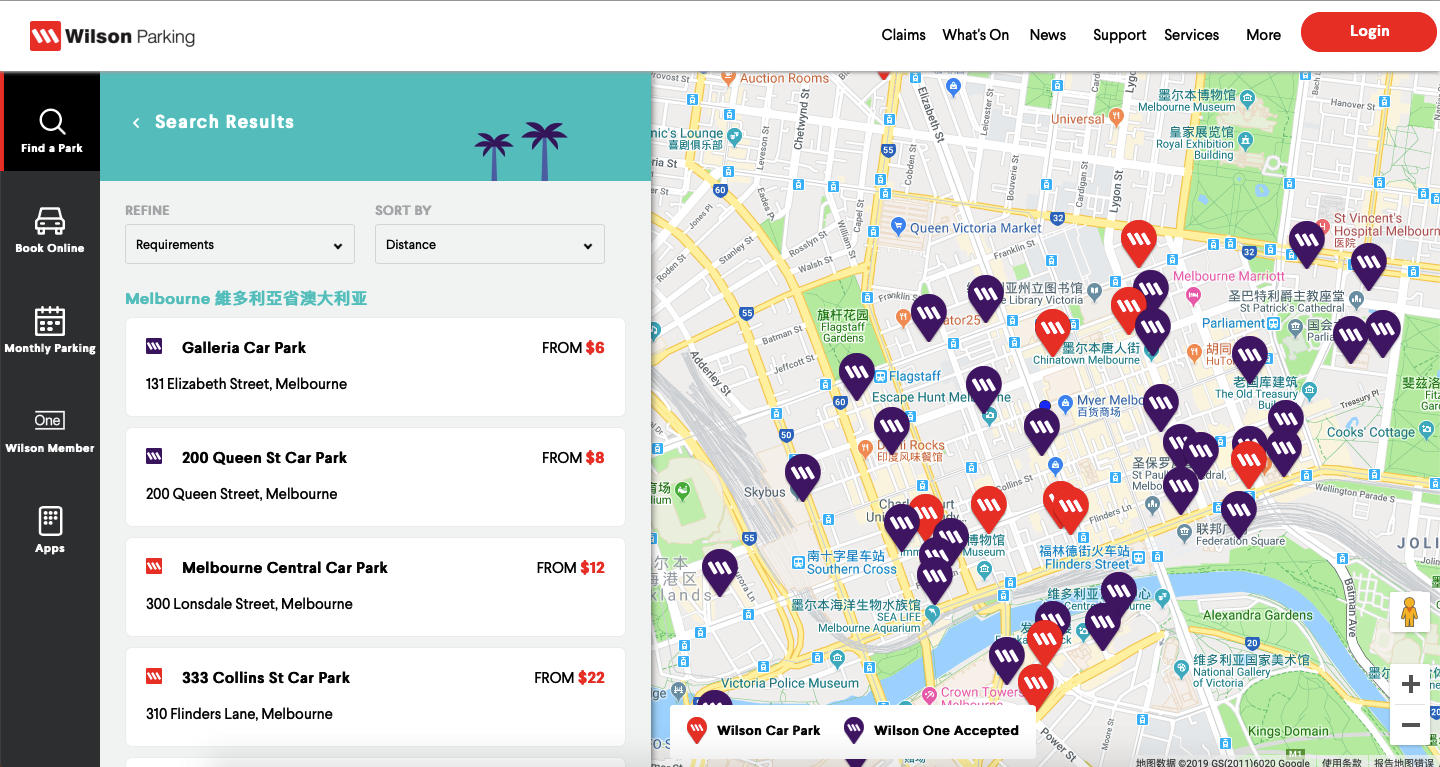
Task: Click the Wilson Parking logo
Action: pyautogui.click(x=112, y=37)
